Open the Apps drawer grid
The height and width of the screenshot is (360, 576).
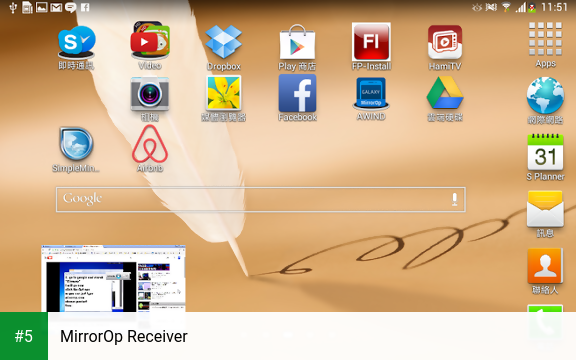tap(546, 39)
